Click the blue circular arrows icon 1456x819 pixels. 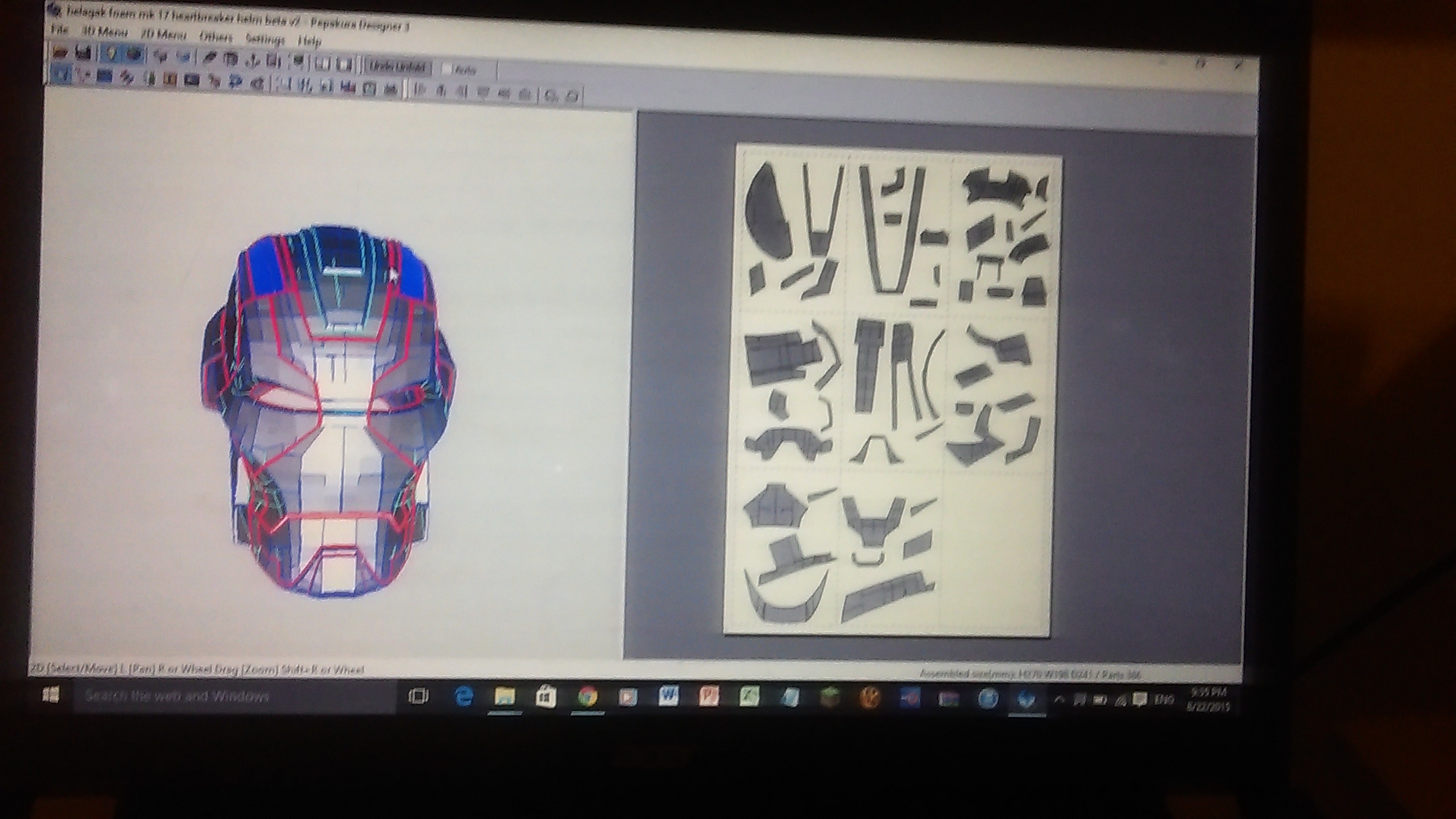(x=234, y=81)
